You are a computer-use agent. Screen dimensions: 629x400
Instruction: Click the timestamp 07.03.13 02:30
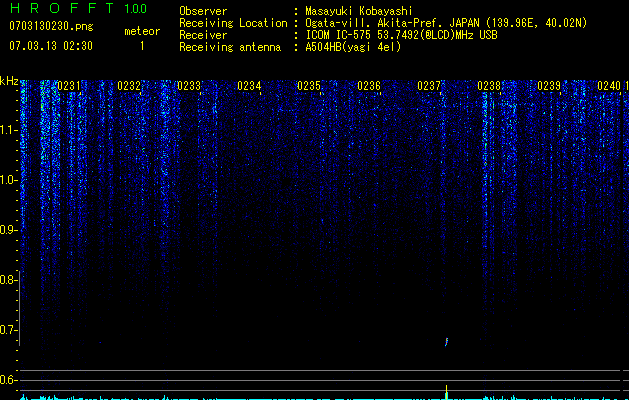[51, 46]
